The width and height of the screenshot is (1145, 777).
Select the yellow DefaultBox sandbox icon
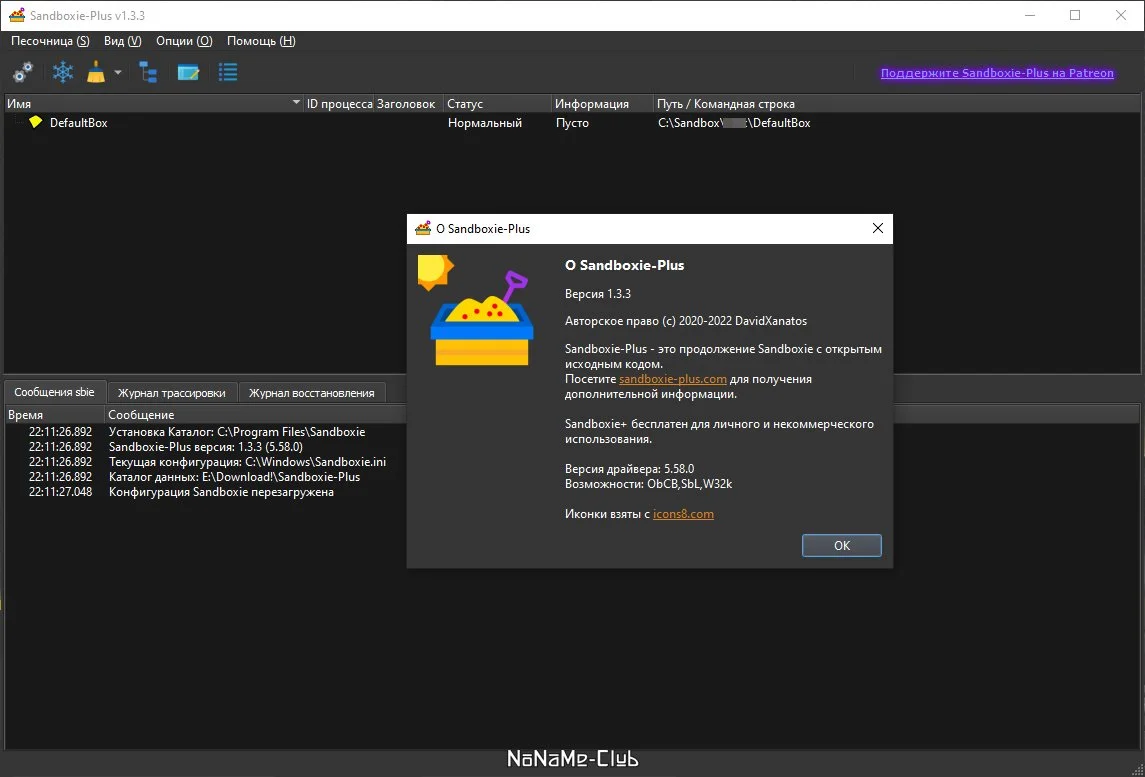click(x=35, y=122)
